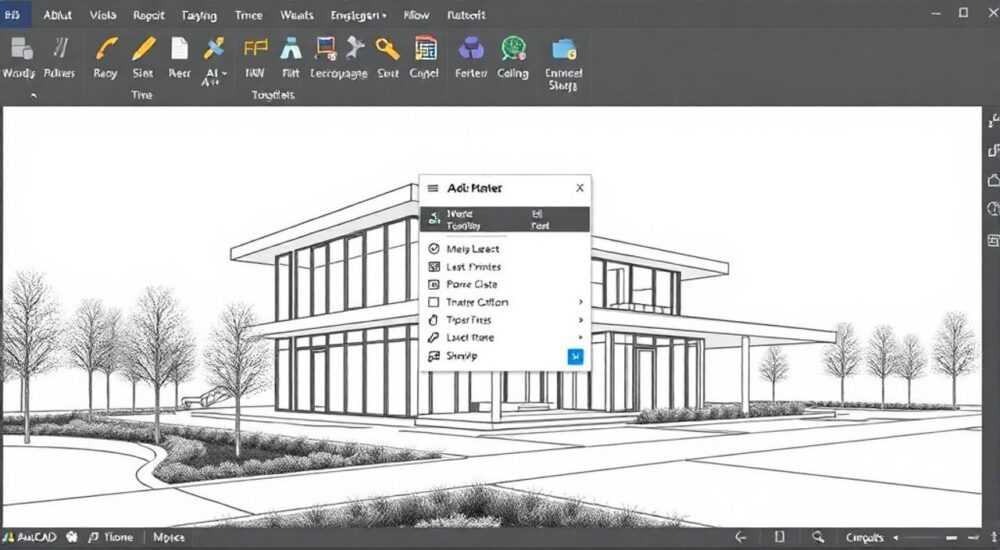Select Last Frintes in popup menu

click(x=473, y=267)
